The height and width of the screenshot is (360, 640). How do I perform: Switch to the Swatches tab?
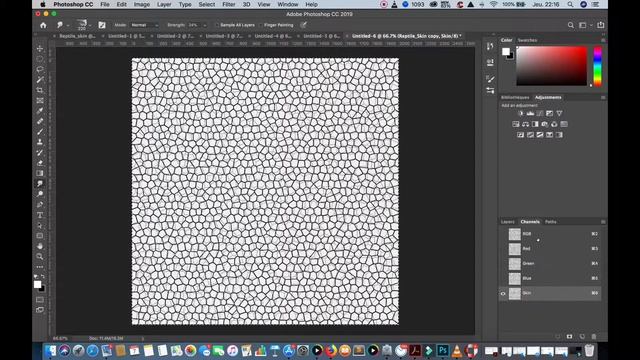pyautogui.click(x=527, y=40)
